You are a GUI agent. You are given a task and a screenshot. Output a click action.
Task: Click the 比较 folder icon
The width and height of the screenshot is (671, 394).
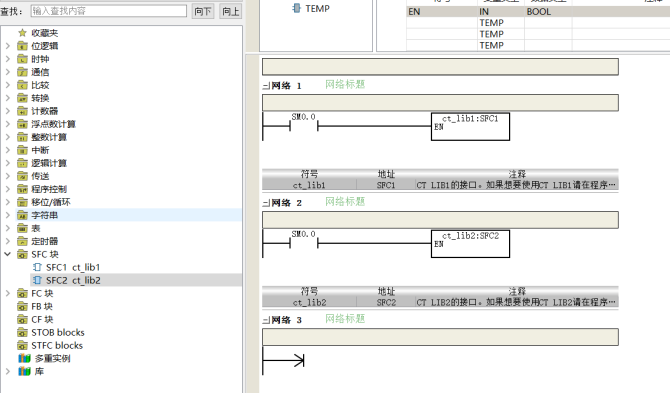[22, 85]
